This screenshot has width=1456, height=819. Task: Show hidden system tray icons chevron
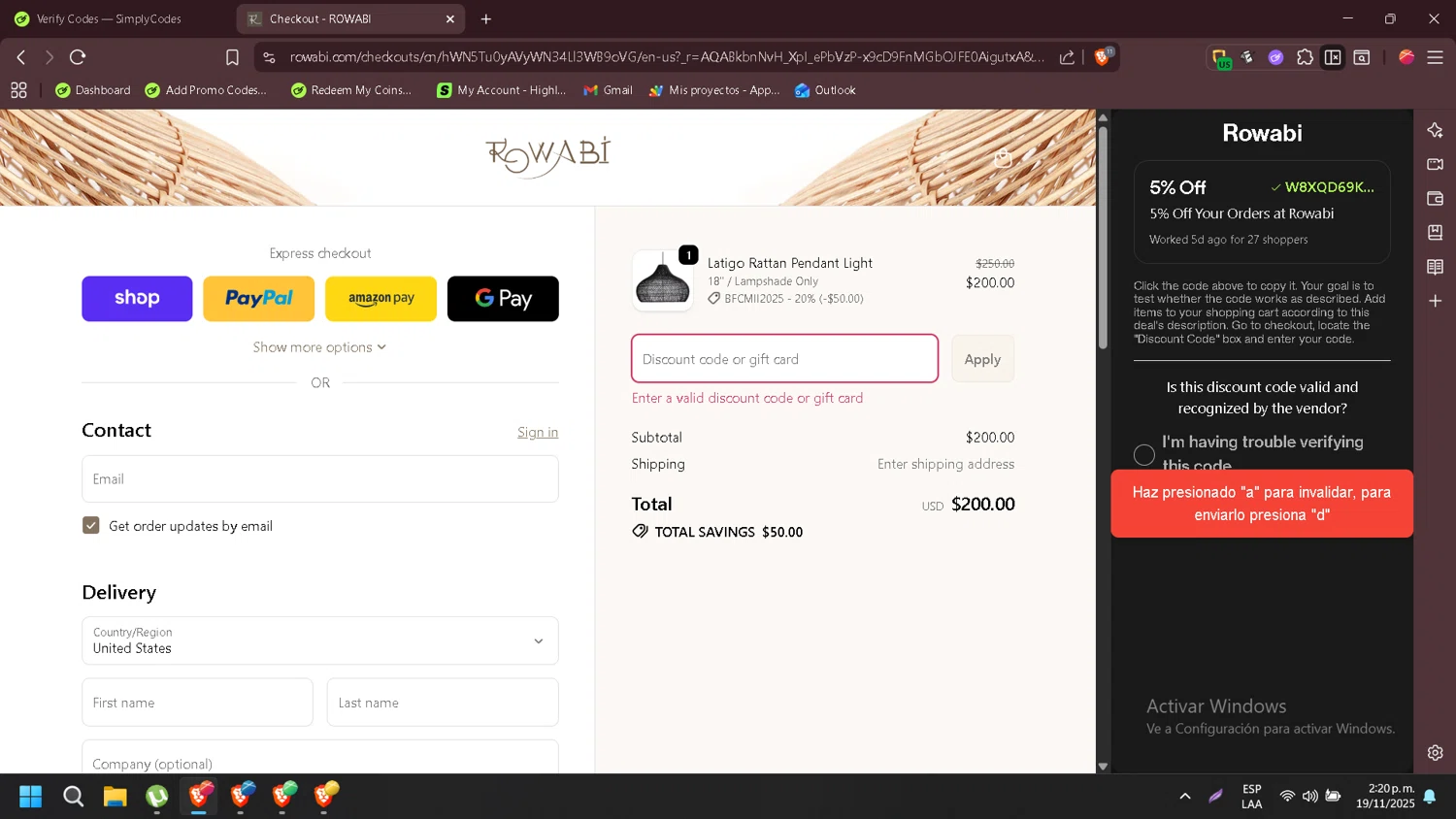click(1185, 797)
